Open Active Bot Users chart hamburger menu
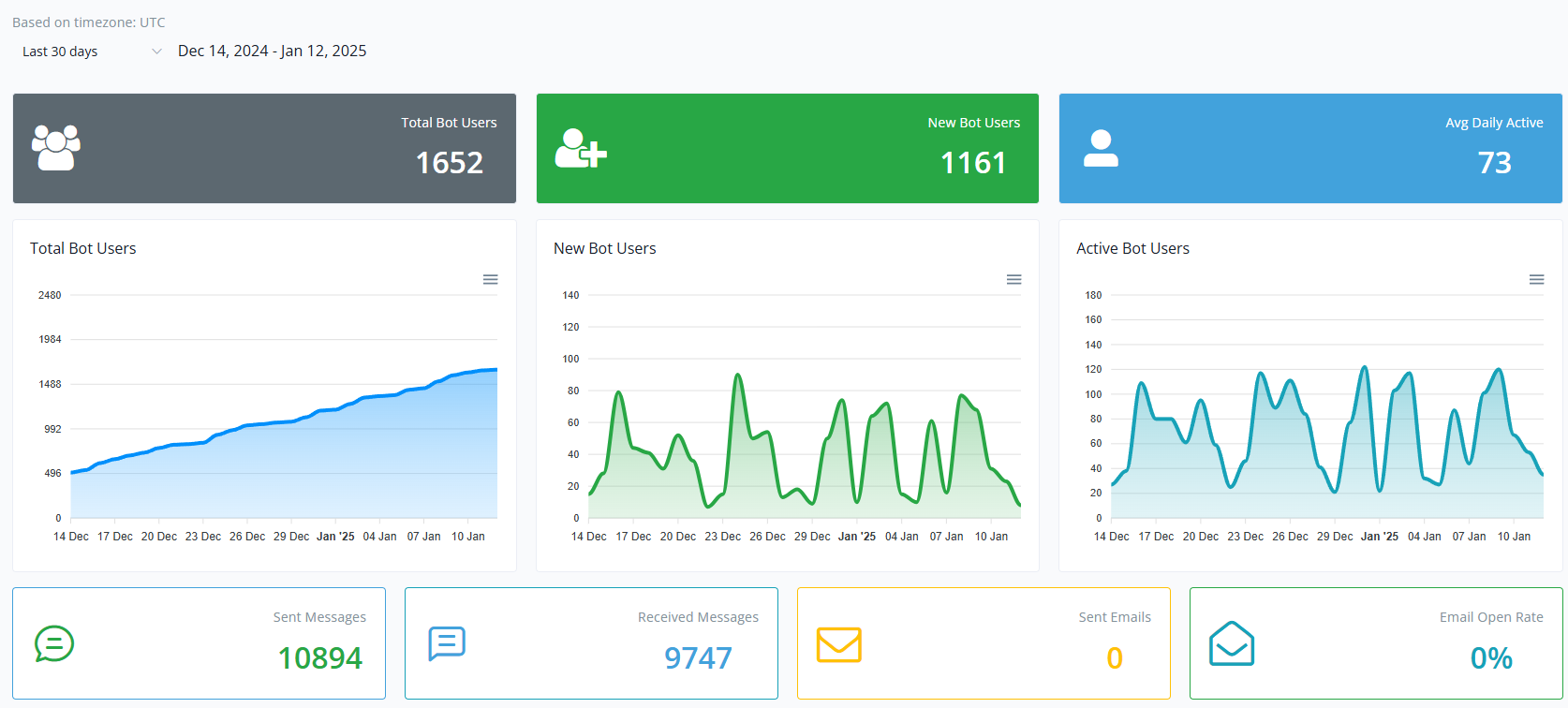This screenshot has height=708, width=1568. (x=1536, y=280)
